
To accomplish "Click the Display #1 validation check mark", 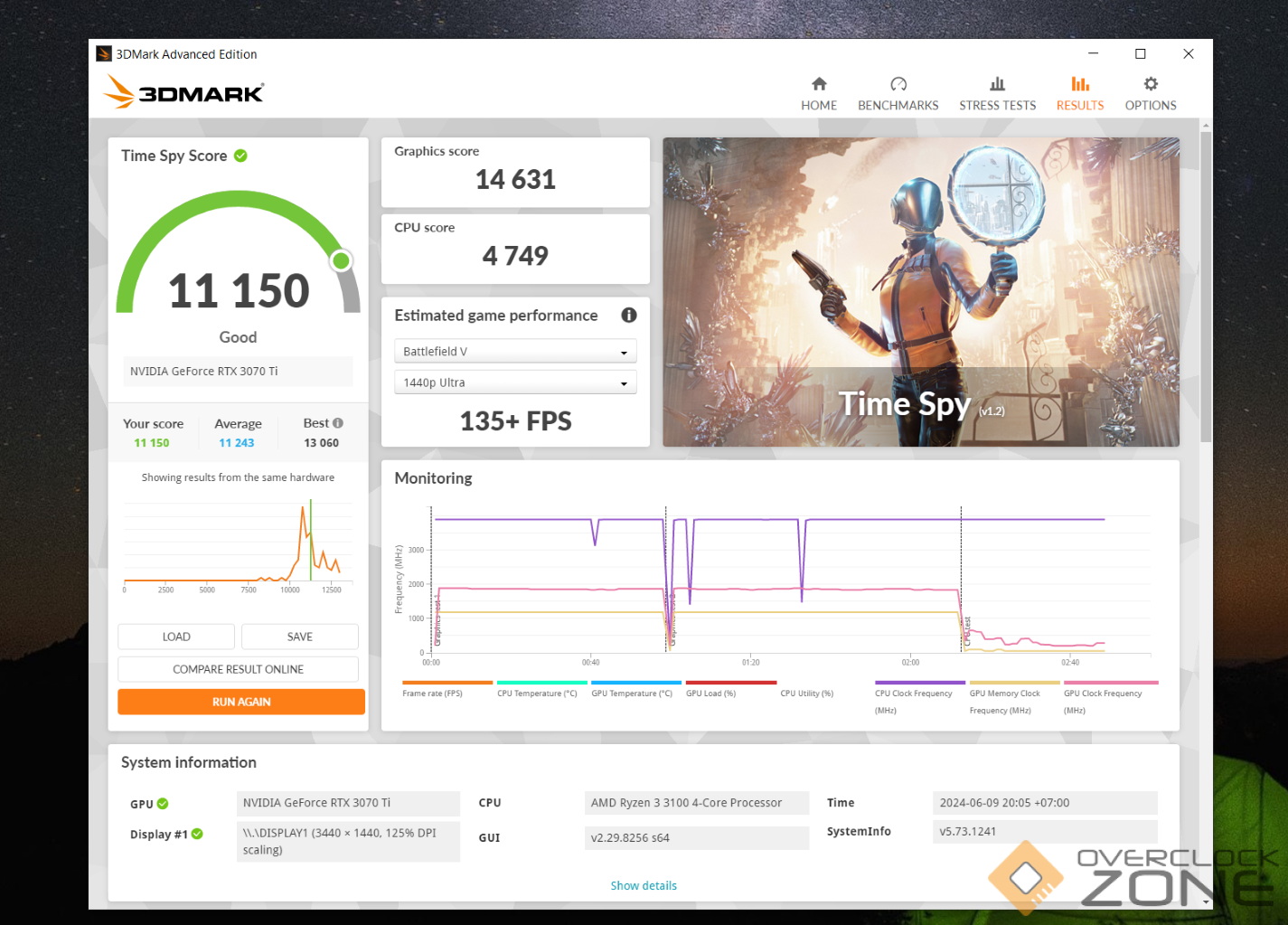I will click(197, 834).
